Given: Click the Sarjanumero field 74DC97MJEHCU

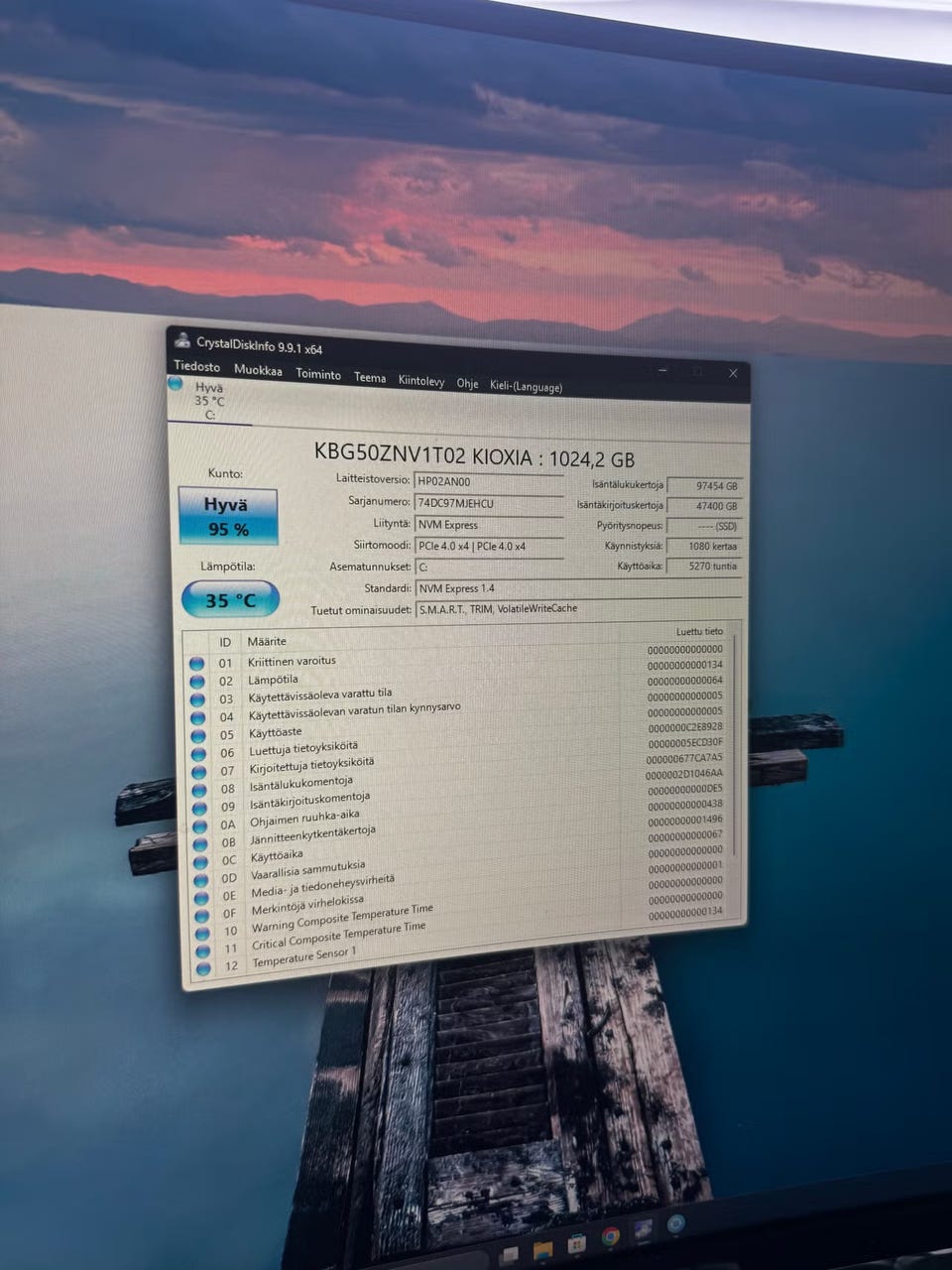Looking at the screenshot, I should tap(489, 503).
